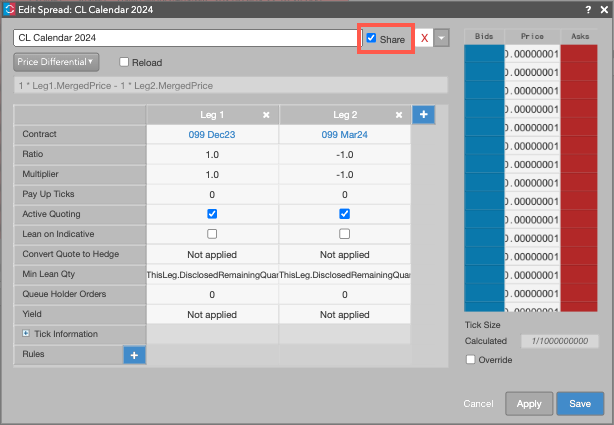Select Leg 2 Ratio value -1.0

pos(345,155)
